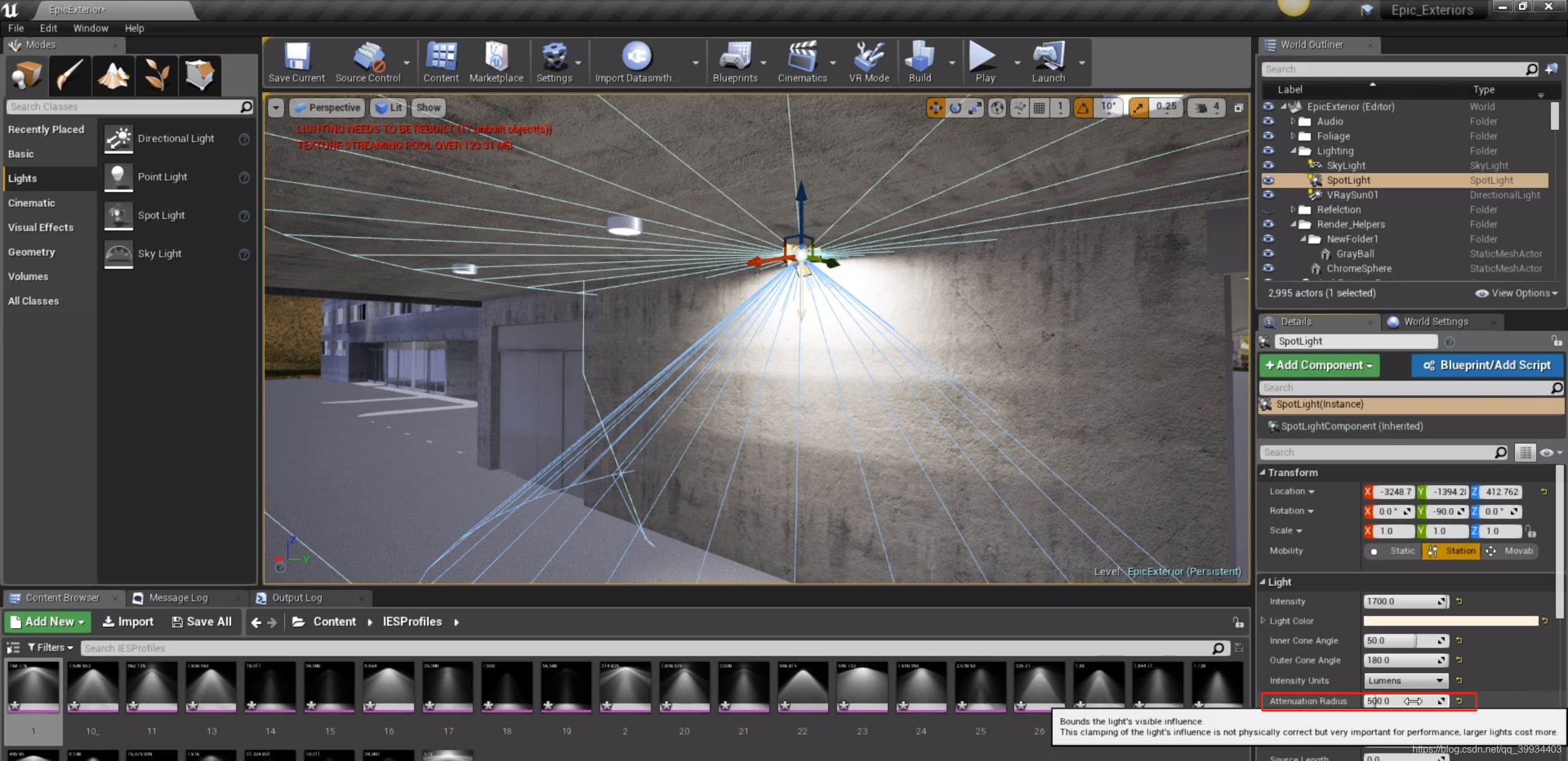Open the Blueprints toolbar icon
The height and width of the screenshot is (761, 1568).
pos(735,62)
